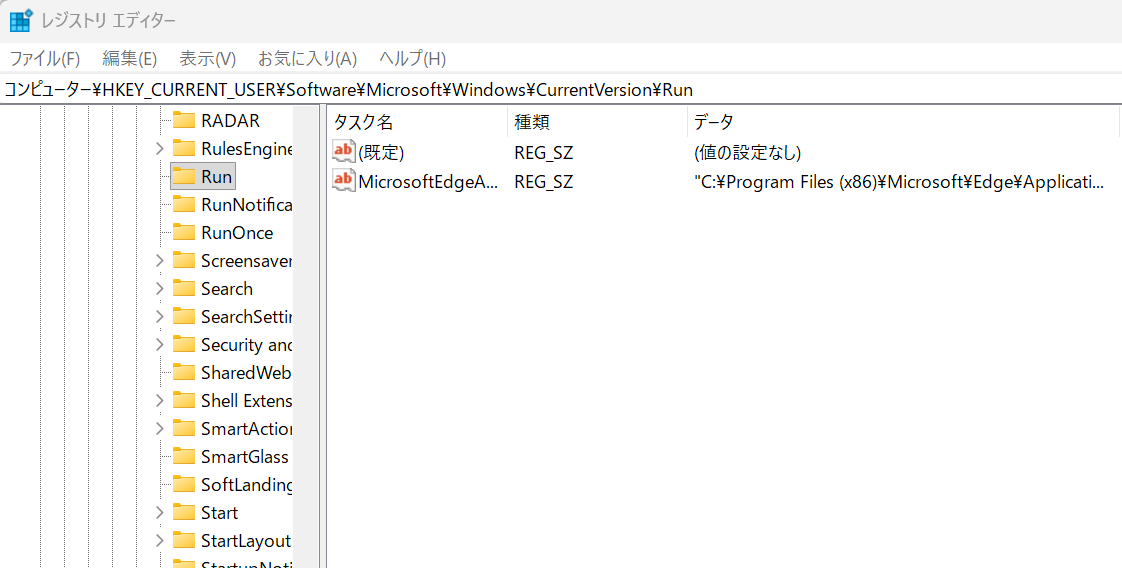Select the SmartGlass folder icon
This screenshot has height=568, width=1122.
(x=184, y=456)
